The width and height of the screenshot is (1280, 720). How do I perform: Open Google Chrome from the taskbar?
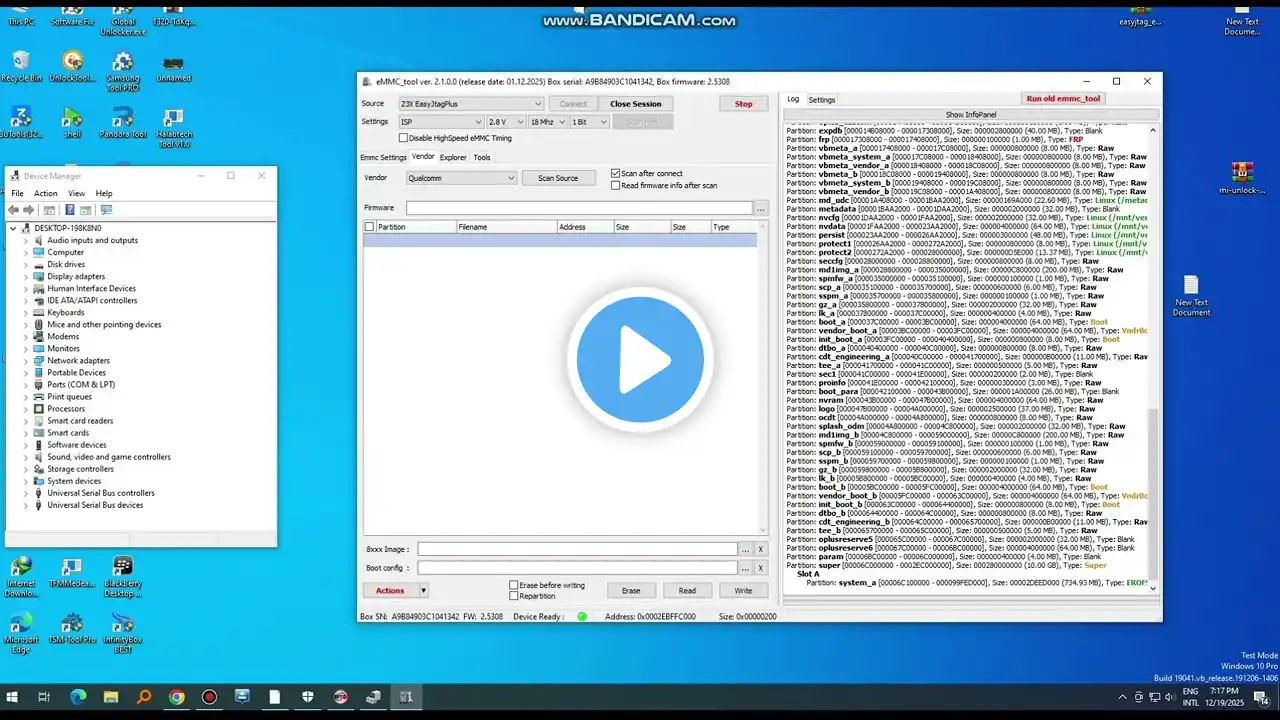tap(176, 697)
